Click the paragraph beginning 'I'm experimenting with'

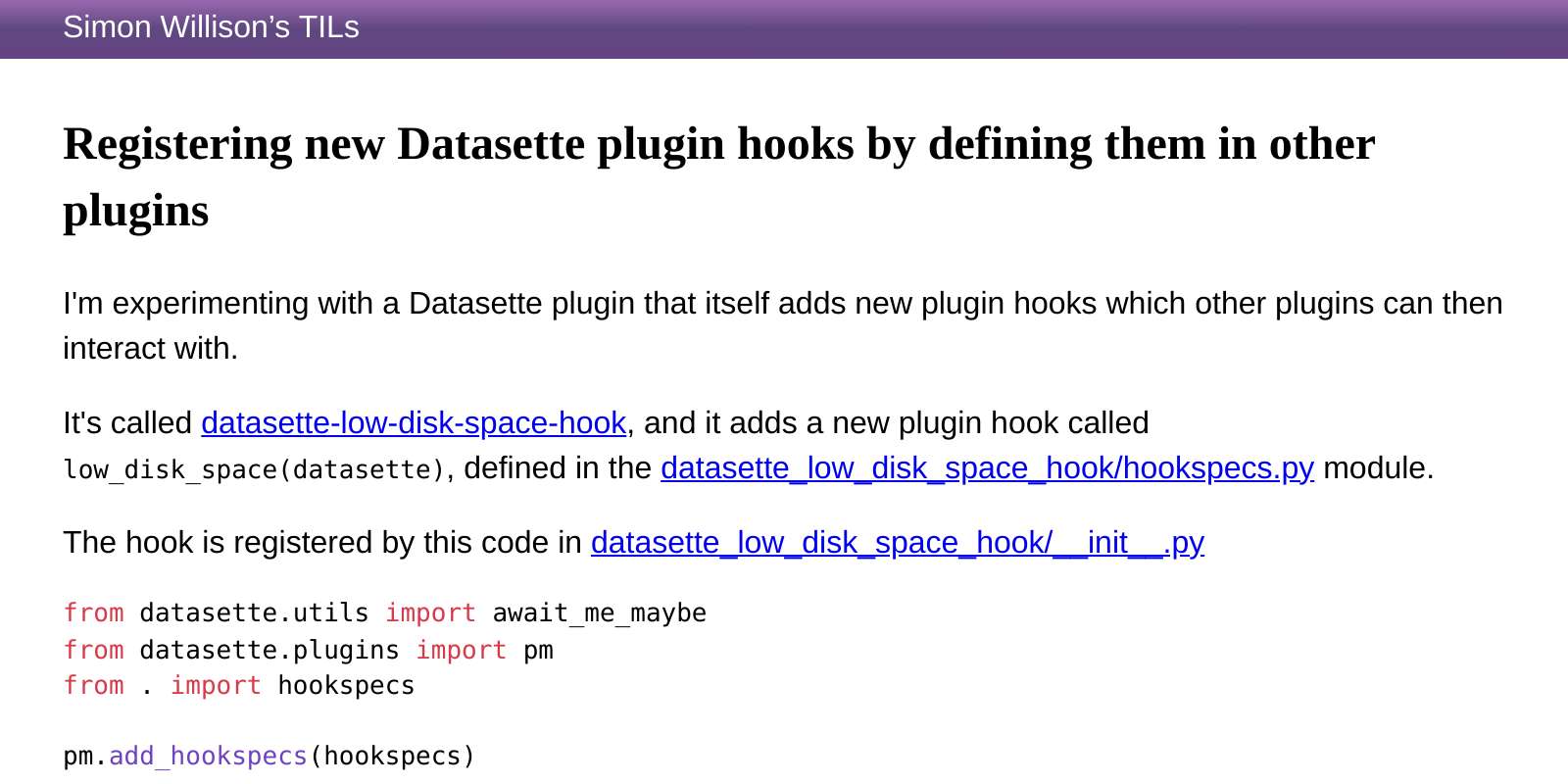coord(783,325)
